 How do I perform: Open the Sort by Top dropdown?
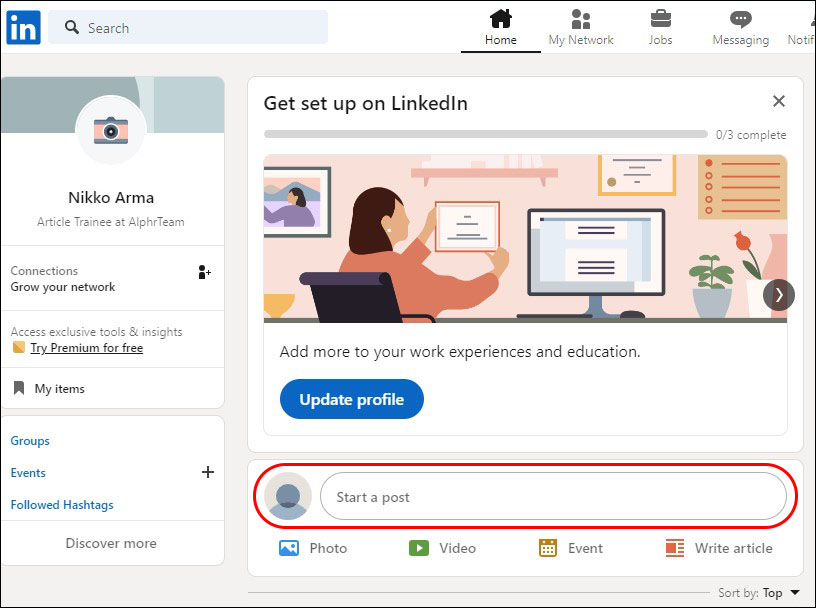[759, 593]
